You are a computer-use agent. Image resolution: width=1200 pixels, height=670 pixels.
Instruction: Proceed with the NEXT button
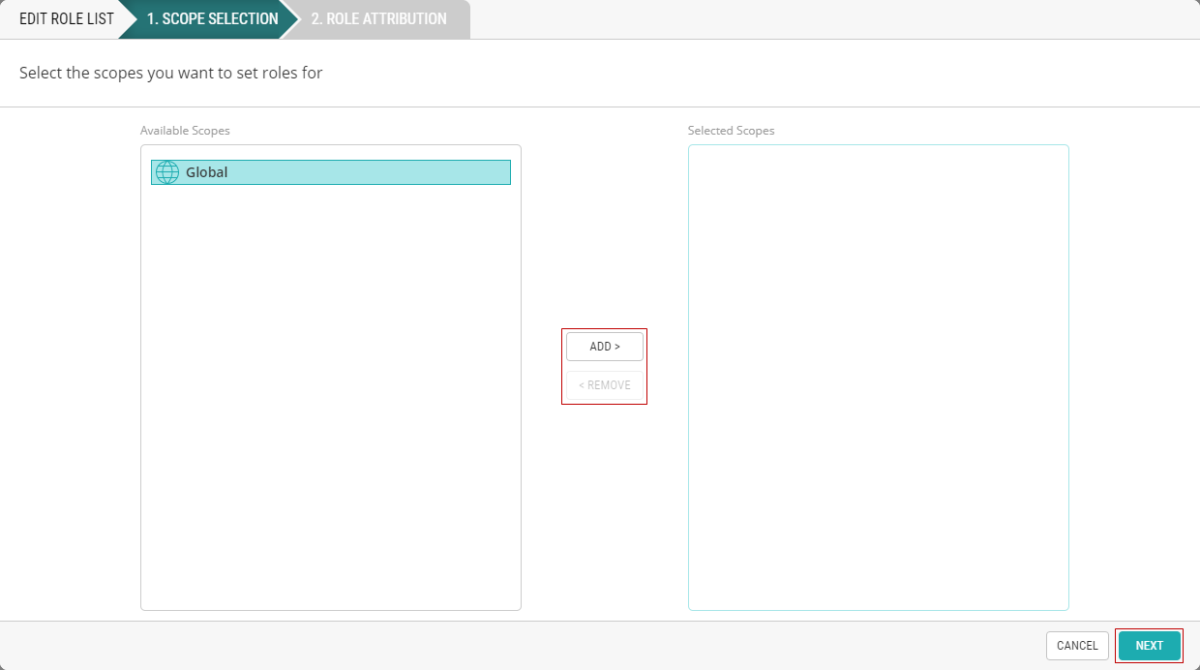tap(1149, 646)
